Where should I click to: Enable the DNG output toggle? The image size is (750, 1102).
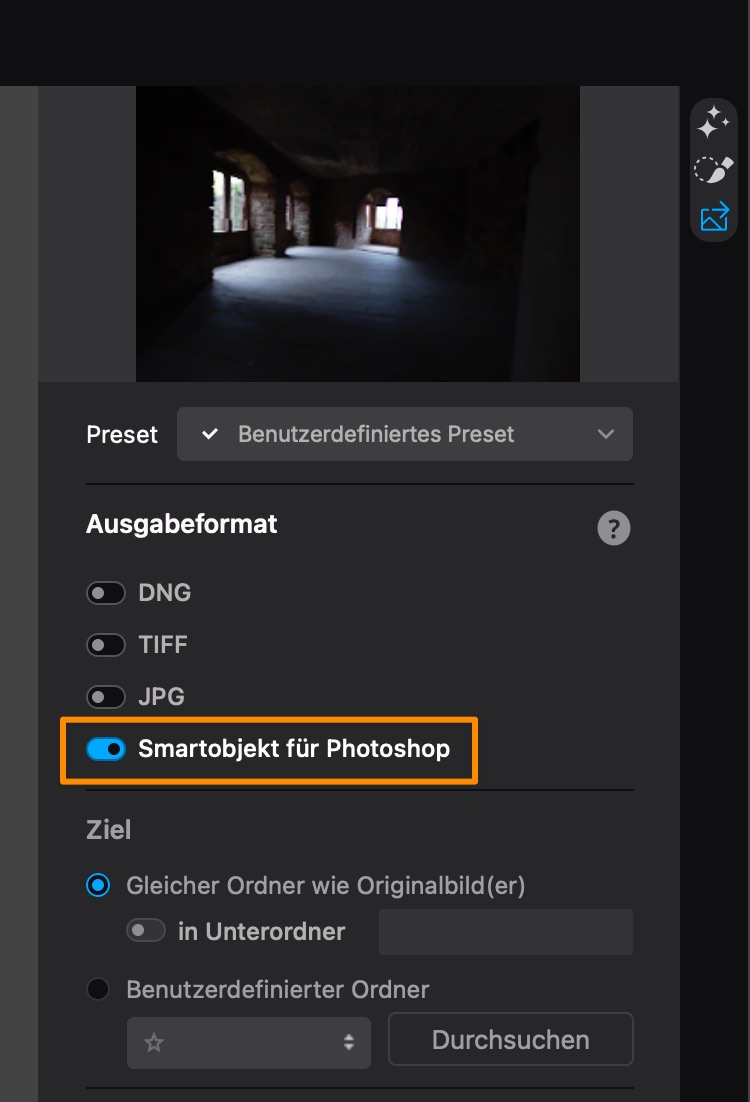click(x=106, y=593)
